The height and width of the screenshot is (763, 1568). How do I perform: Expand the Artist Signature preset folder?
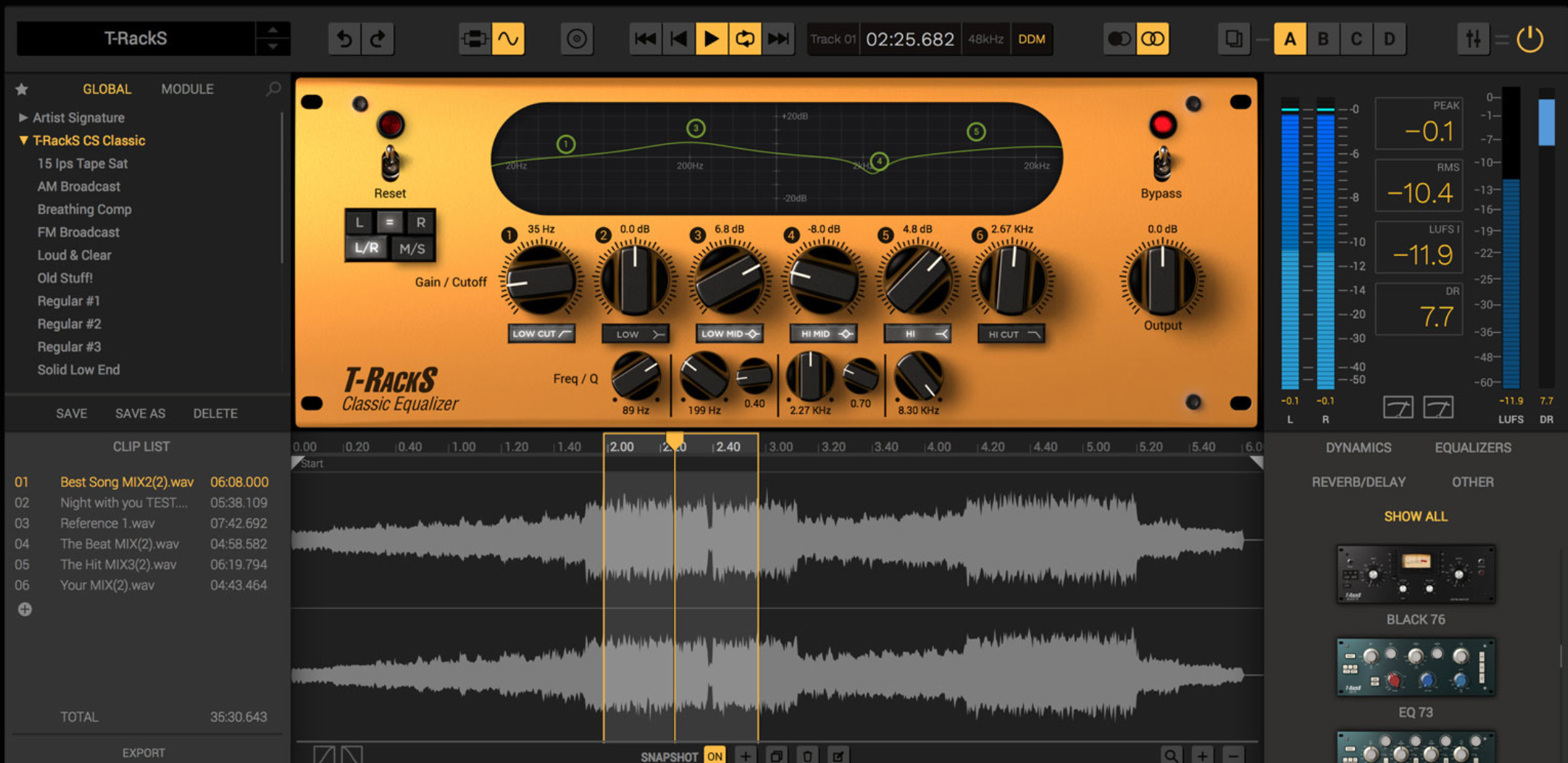(x=23, y=117)
